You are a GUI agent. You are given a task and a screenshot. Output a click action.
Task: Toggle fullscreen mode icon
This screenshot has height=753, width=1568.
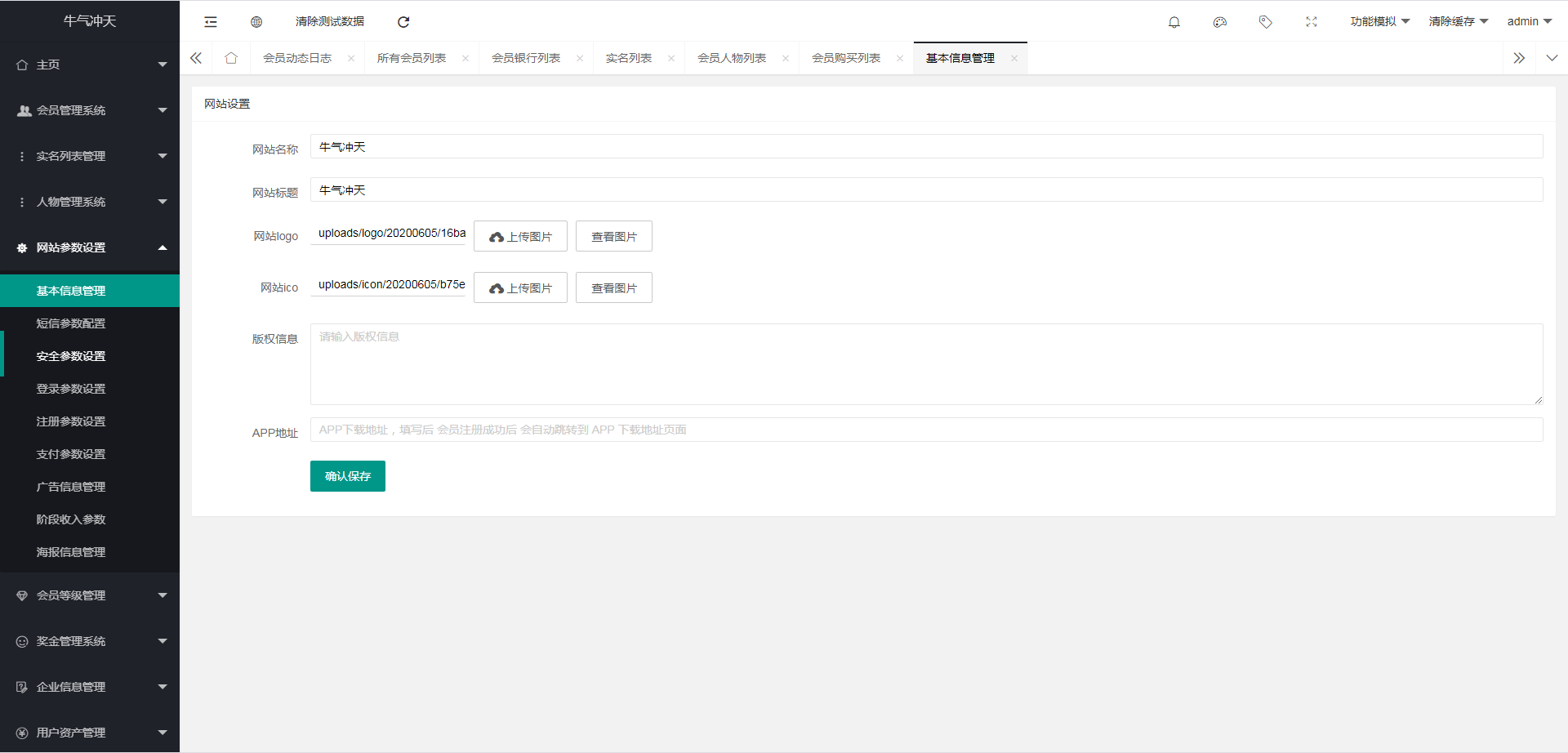click(1311, 22)
